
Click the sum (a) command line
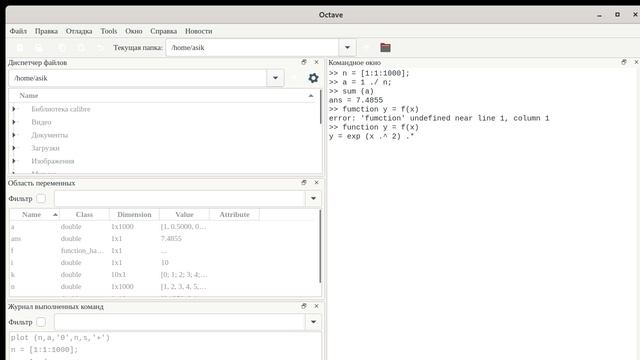coord(351,91)
